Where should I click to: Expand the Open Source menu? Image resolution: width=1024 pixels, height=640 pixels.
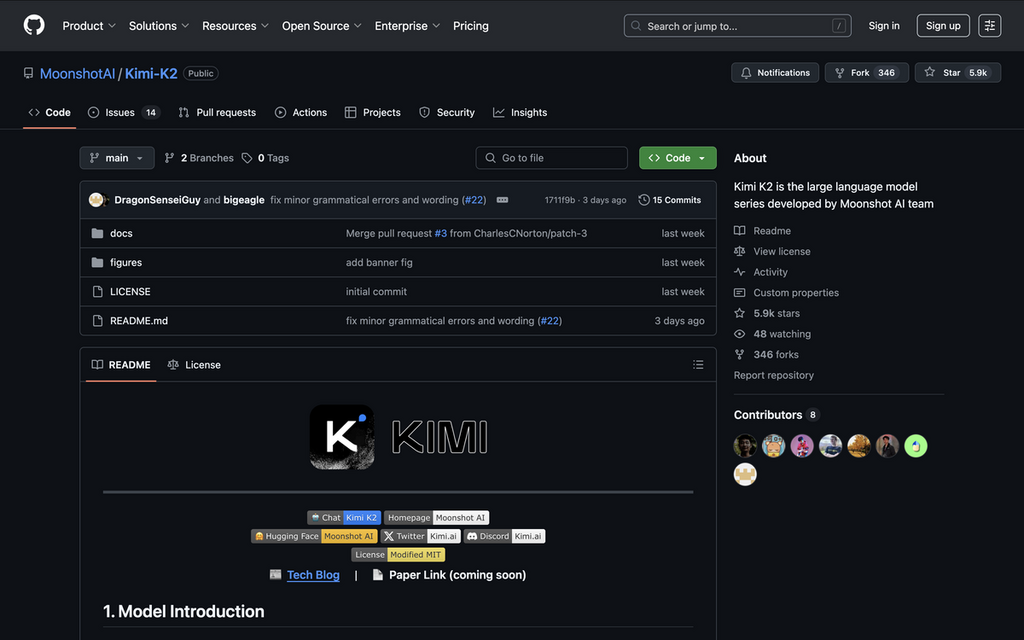321,26
